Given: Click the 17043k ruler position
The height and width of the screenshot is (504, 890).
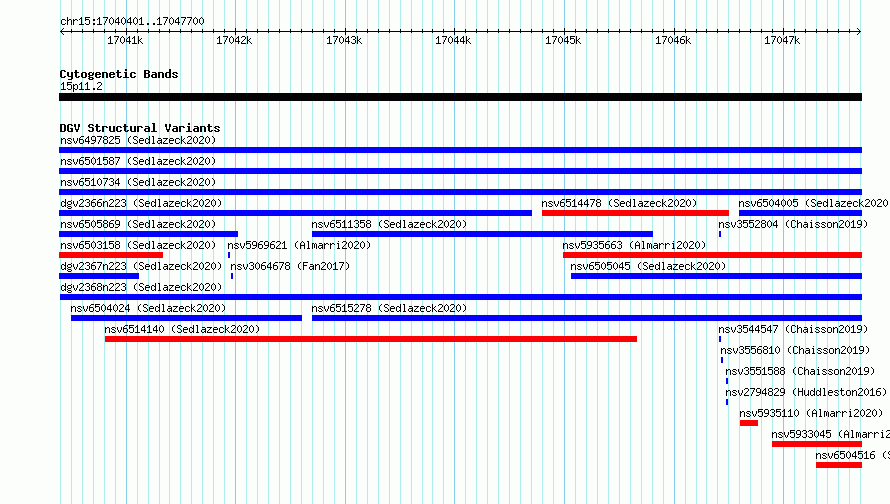Looking at the screenshot, I should (x=344, y=40).
